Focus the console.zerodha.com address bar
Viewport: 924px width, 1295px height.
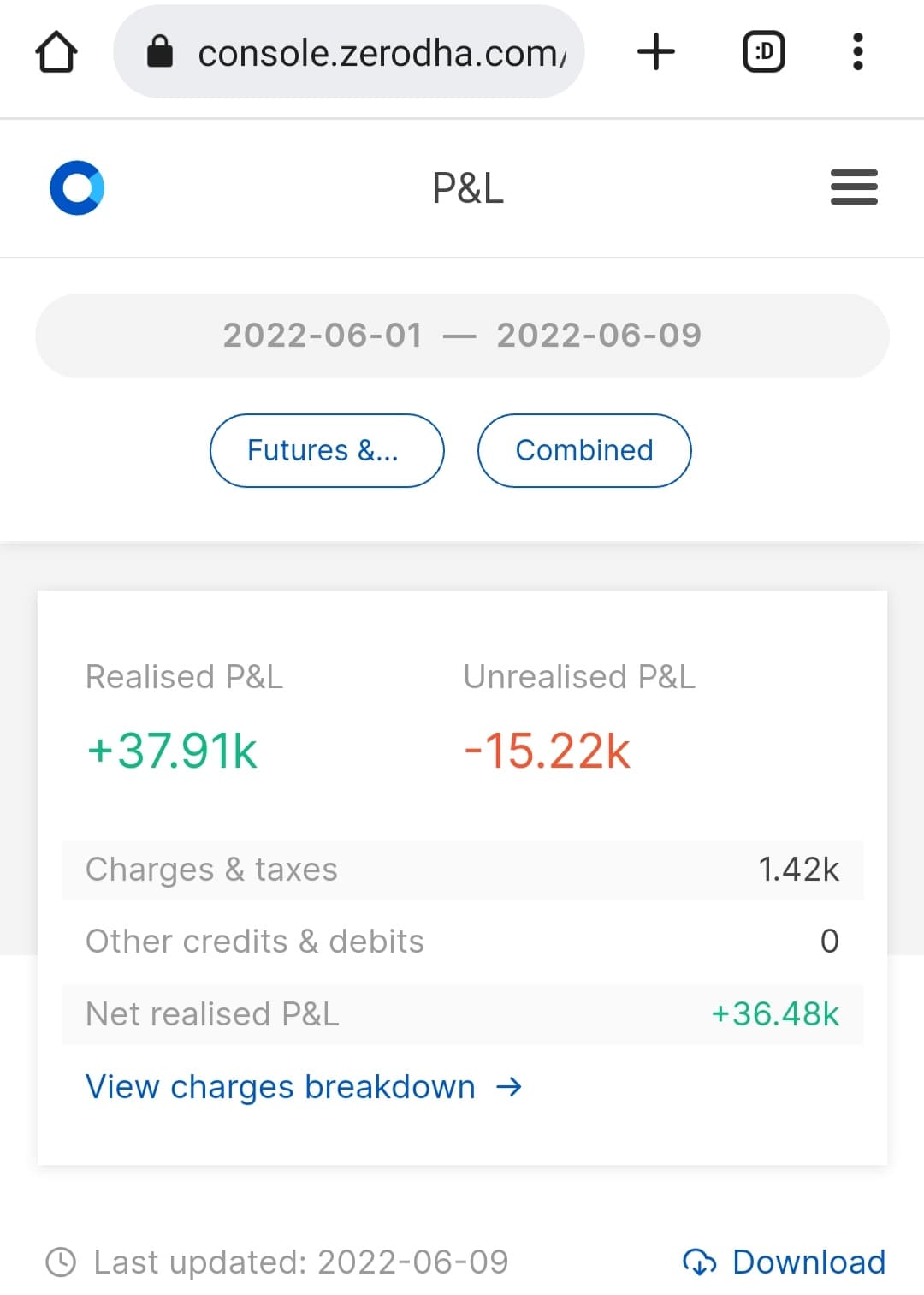coord(381,53)
